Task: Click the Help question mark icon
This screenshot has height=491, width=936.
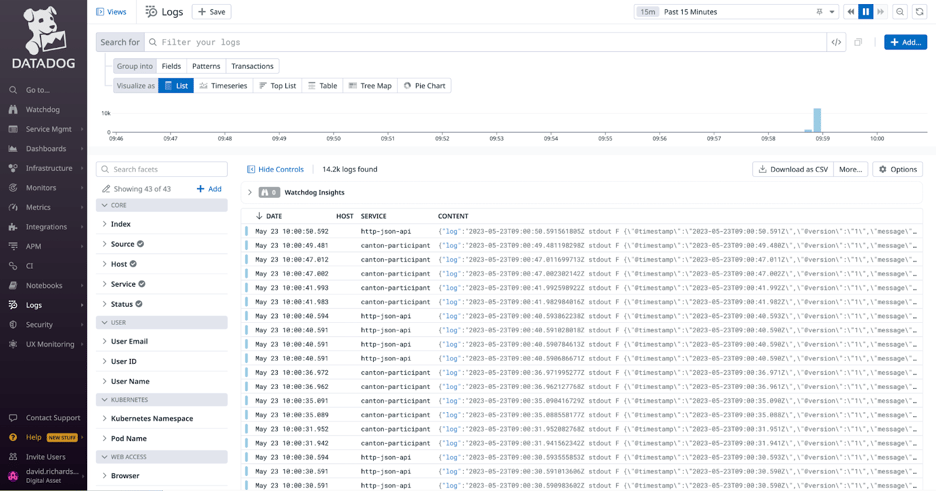Action: pos(13,437)
